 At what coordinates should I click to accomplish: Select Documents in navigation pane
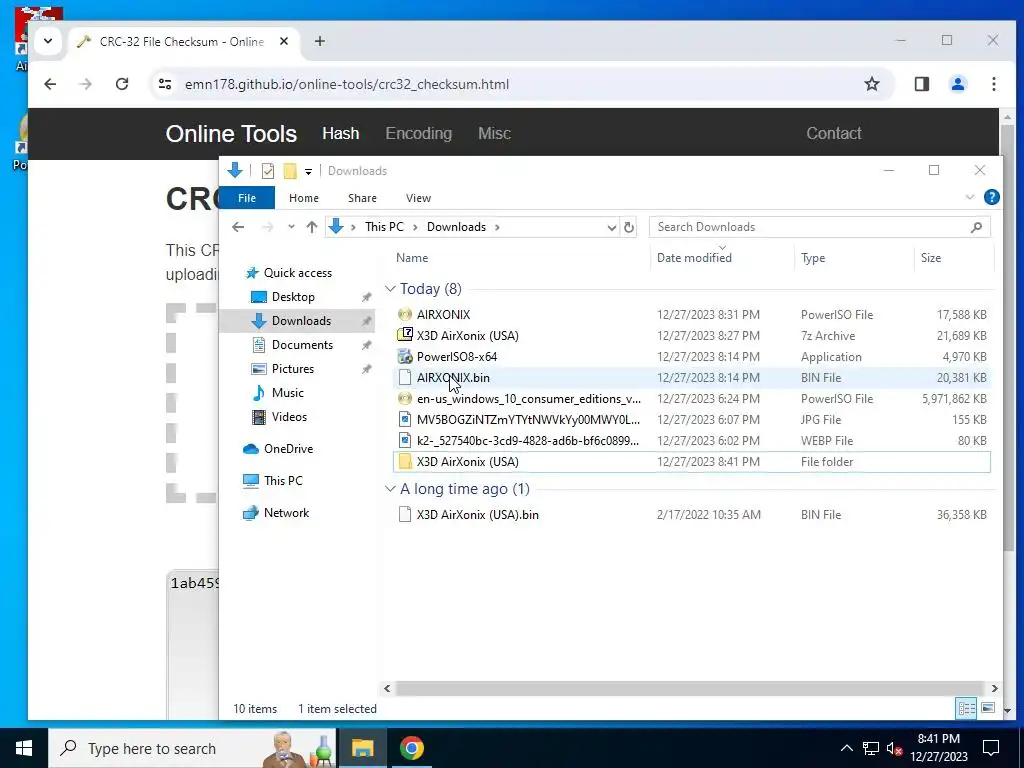click(x=302, y=345)
